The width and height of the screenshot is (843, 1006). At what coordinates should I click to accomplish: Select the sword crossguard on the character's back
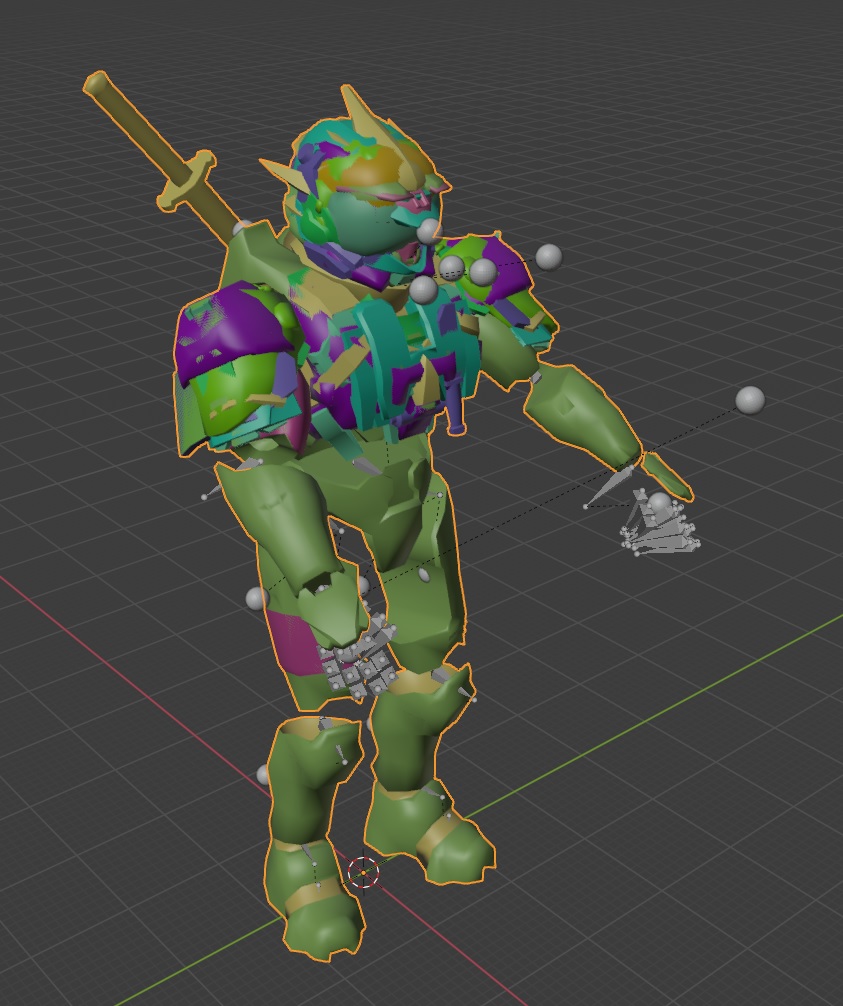point(186,180)
